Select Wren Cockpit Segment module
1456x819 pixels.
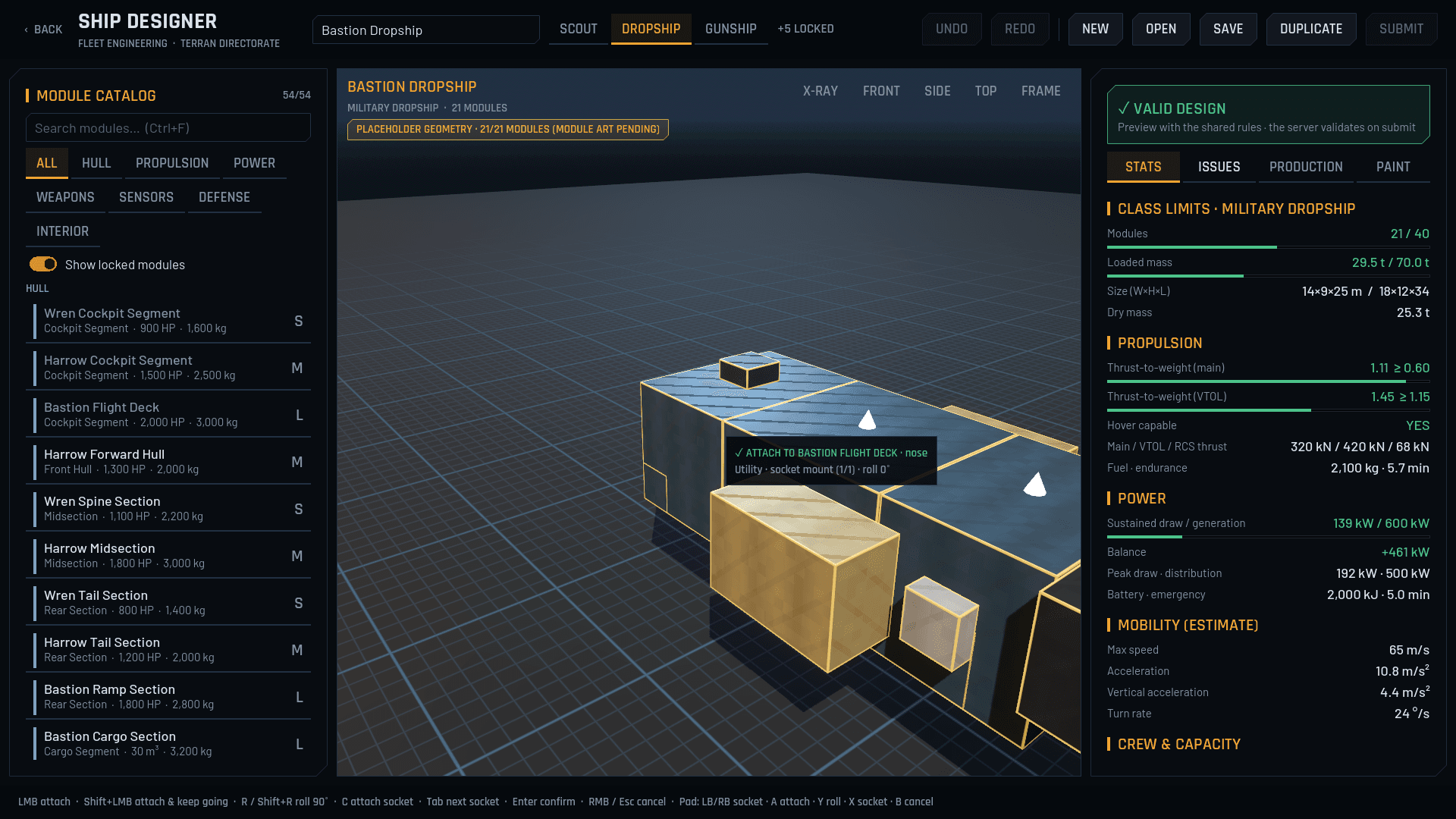168,321
